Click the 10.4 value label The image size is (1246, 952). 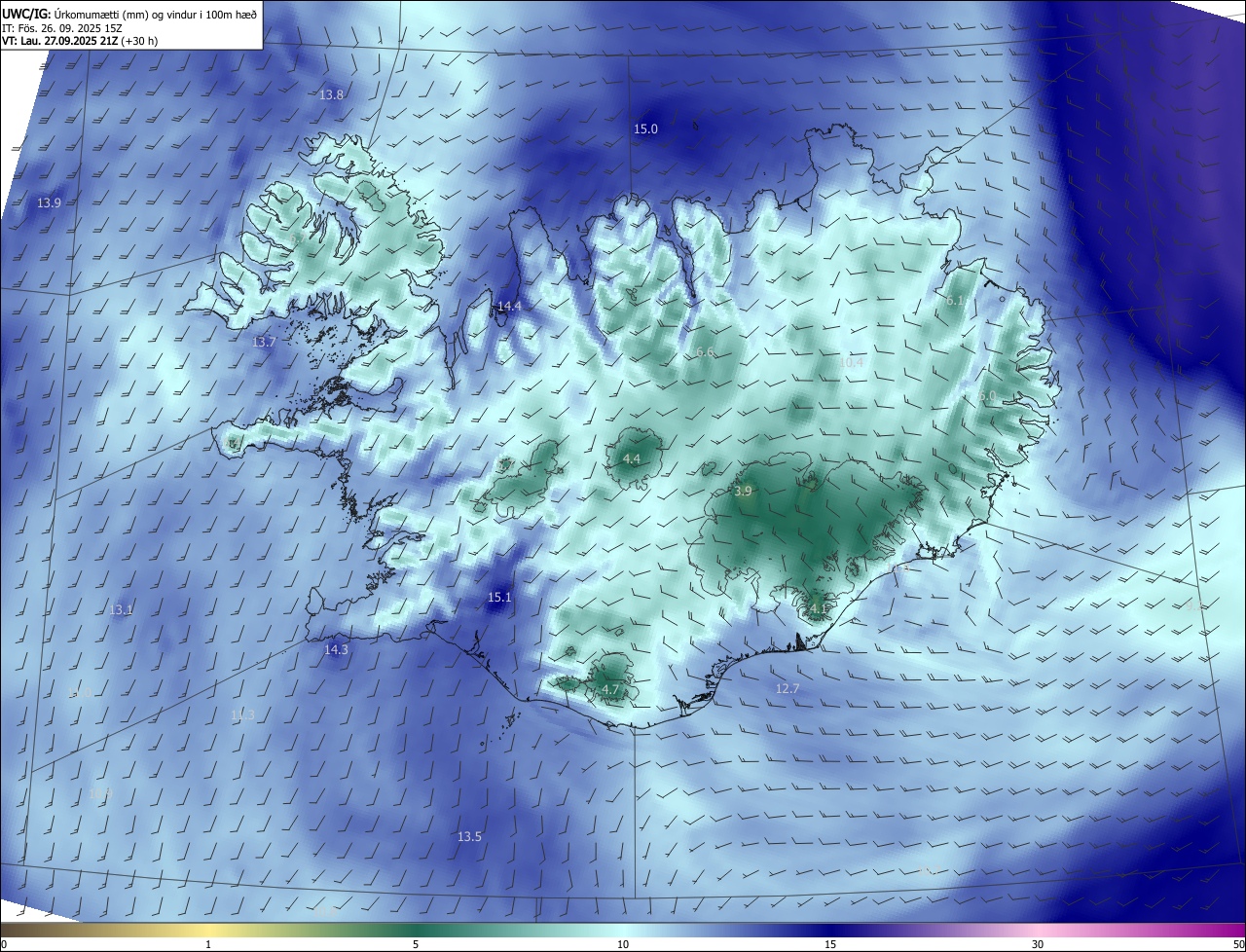851,362
